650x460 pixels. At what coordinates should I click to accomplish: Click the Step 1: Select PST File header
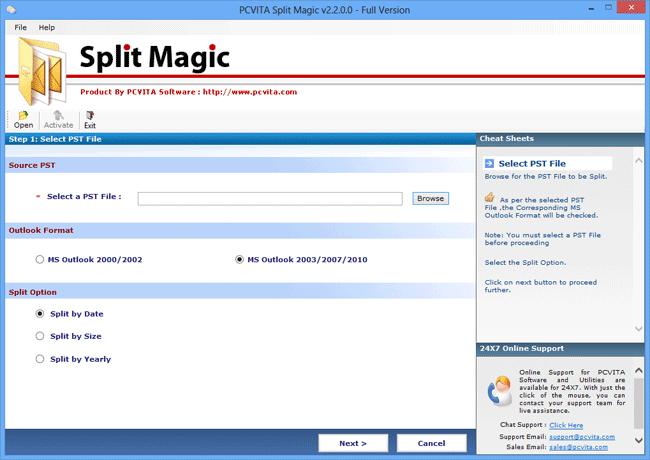[240, 139]
